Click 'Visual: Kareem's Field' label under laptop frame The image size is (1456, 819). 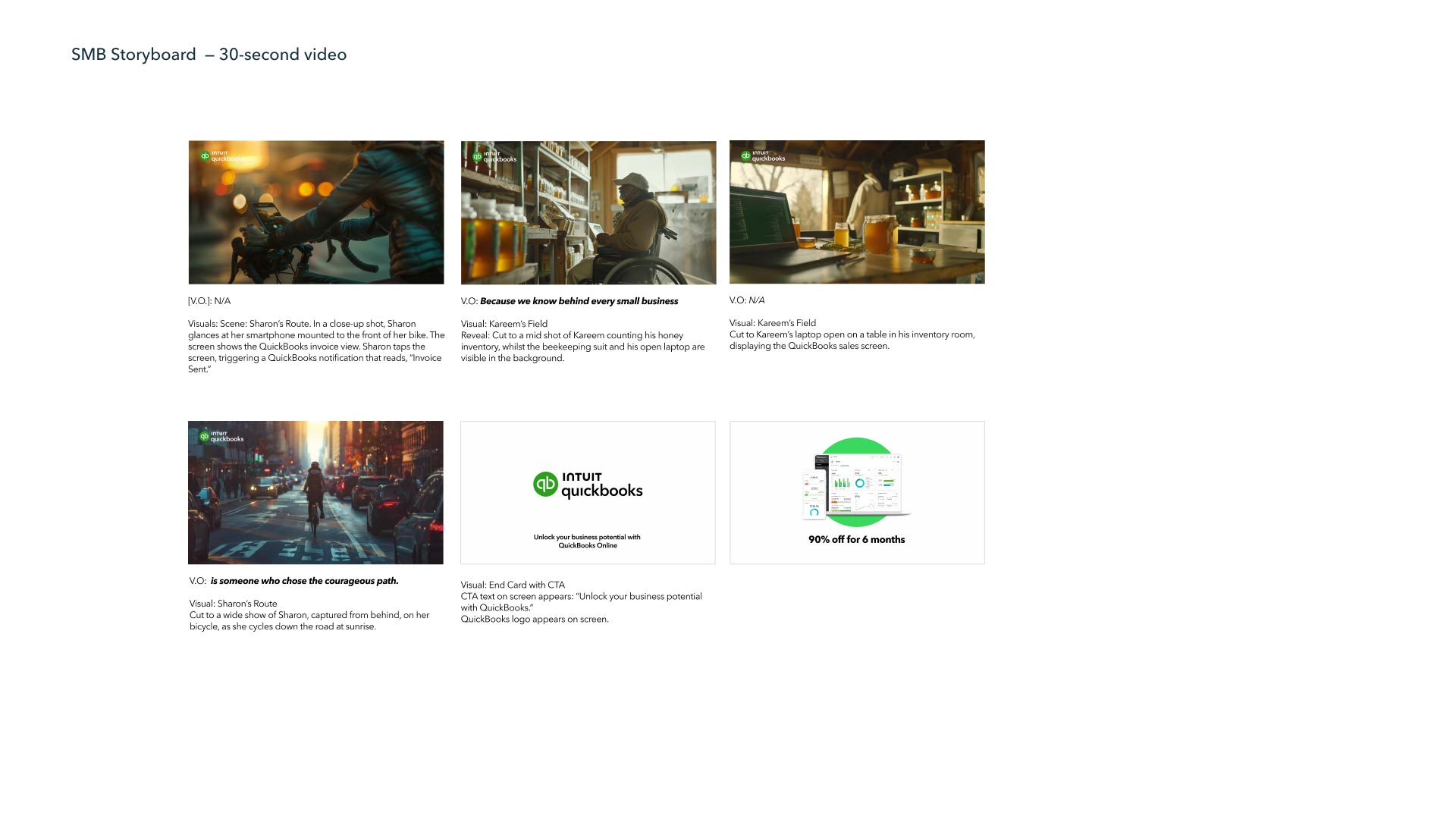pyautogui.click(x=773, y=323)
